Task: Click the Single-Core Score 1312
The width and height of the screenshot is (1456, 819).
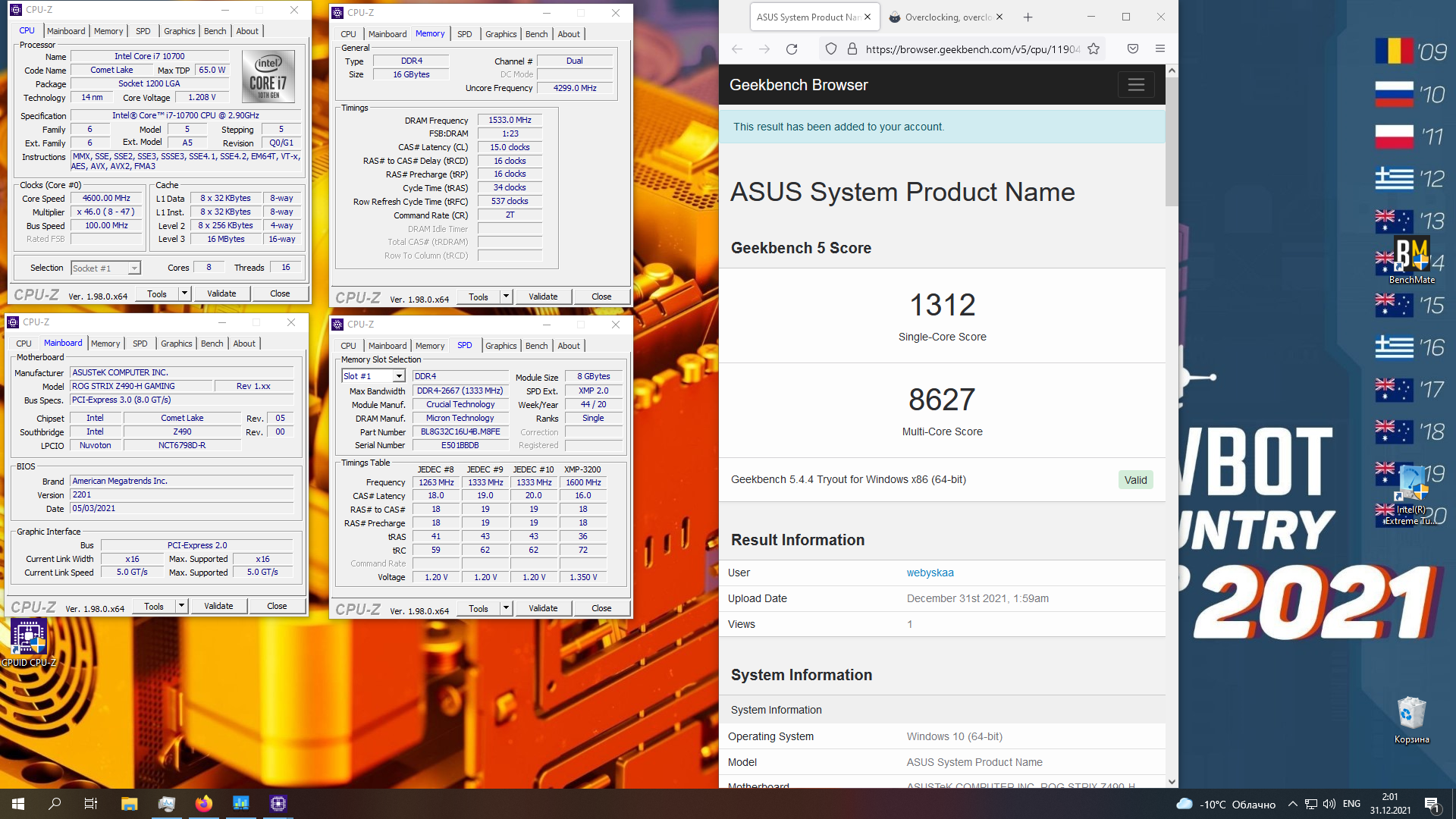Action: [x=942, y=305]
